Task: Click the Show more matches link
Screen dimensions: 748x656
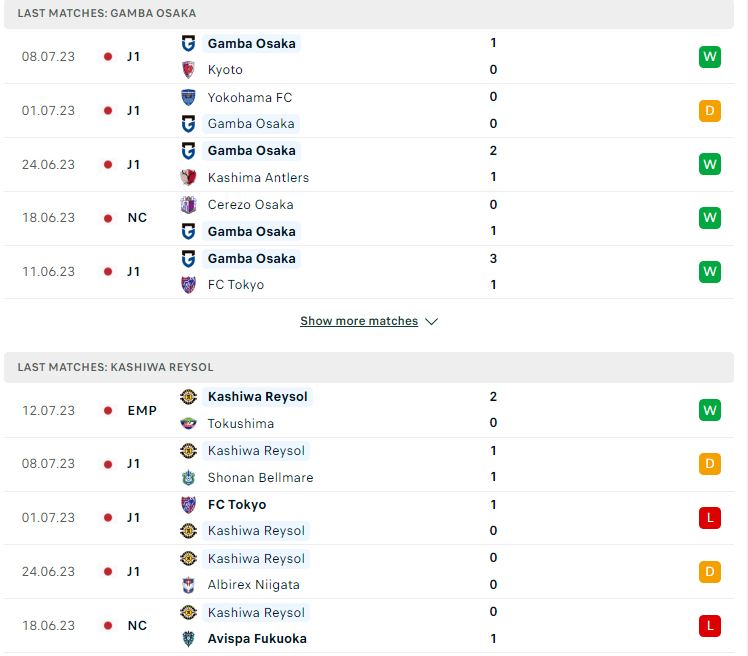Action: 359,321
